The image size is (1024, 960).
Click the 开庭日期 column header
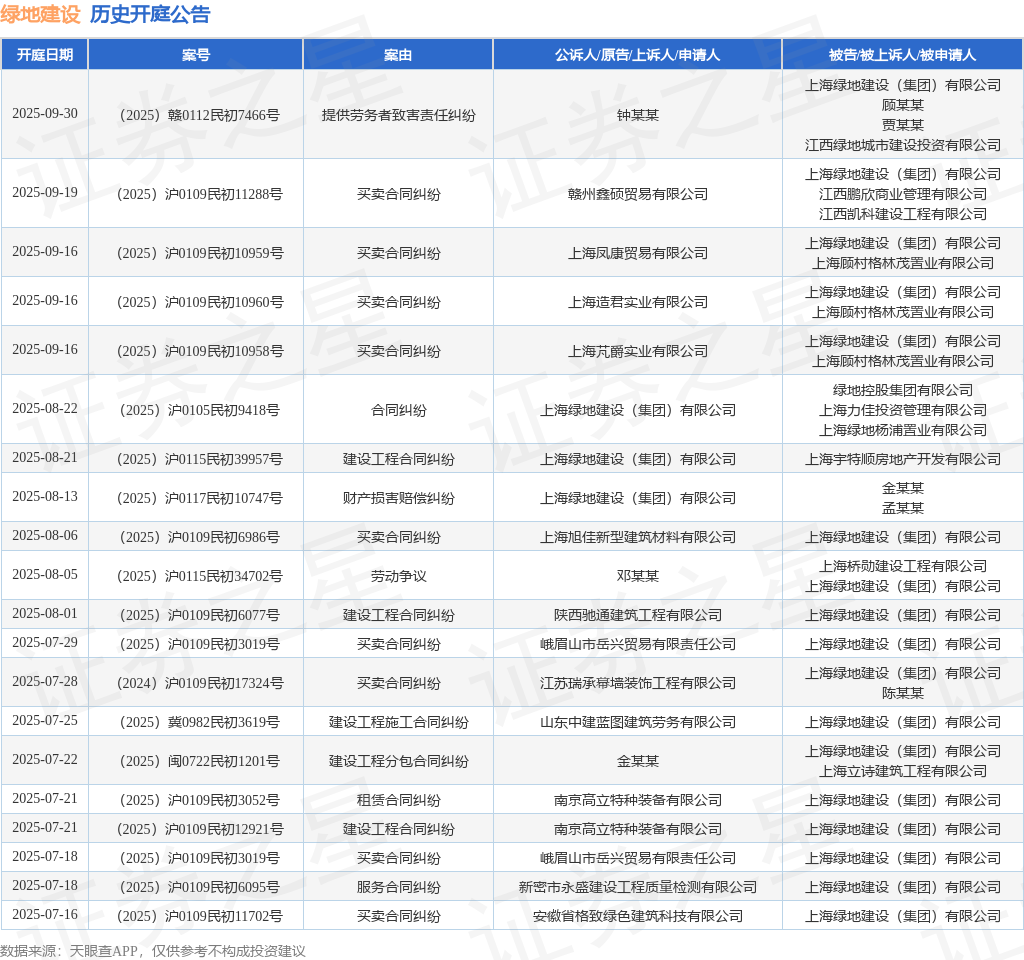pos(45,55)
